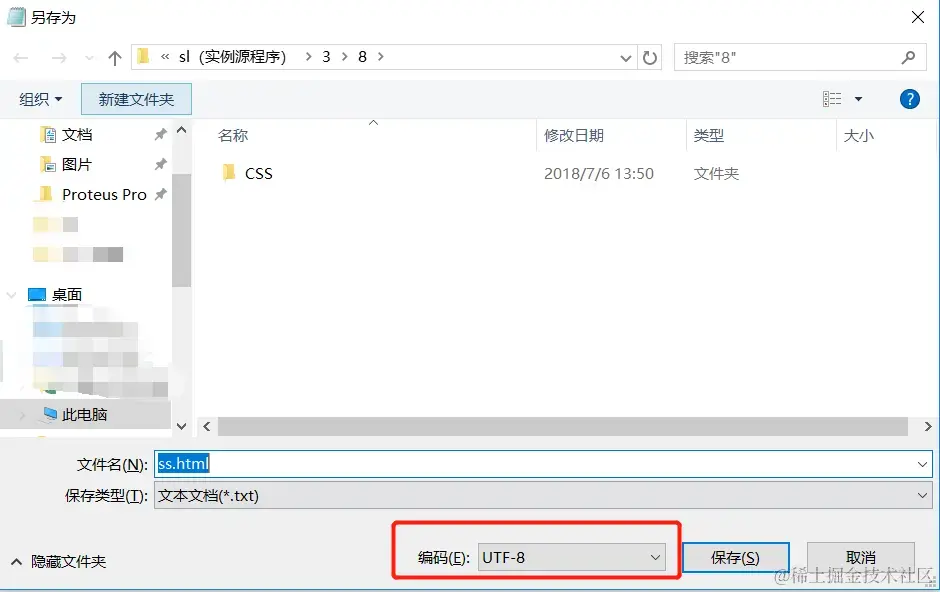
Task: Click the 3 breadcrumb segment
Action: [326, 57]
